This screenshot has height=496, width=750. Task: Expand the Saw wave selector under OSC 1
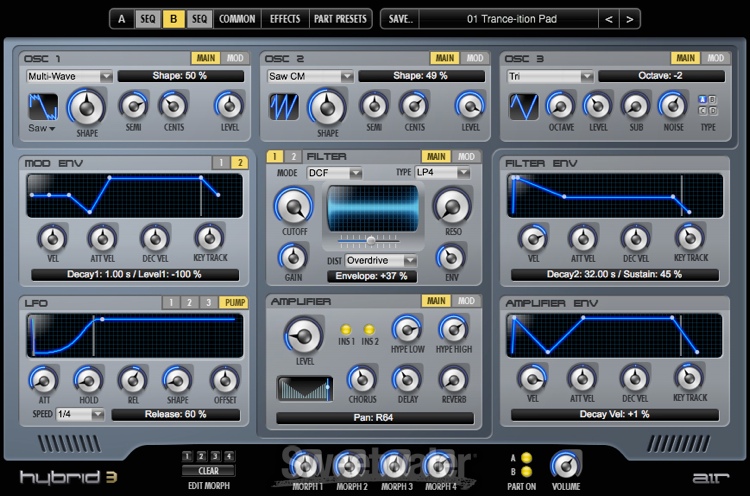[x=42, y=128]
